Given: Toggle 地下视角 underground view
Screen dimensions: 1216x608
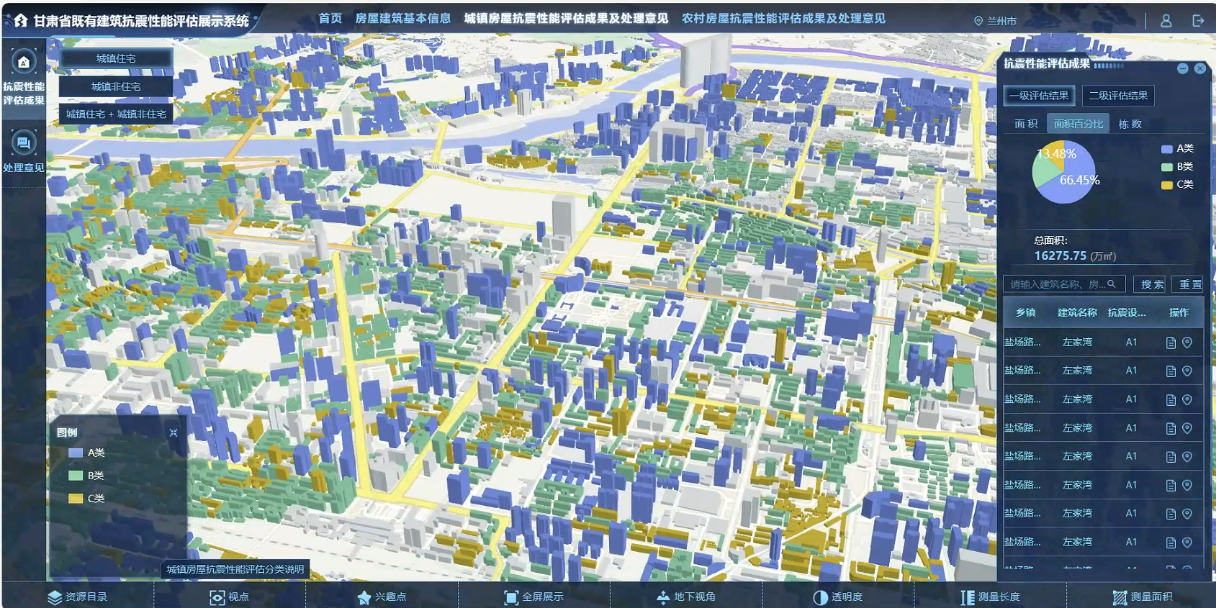Looking at the screenshot, I should tap(685, 597).
